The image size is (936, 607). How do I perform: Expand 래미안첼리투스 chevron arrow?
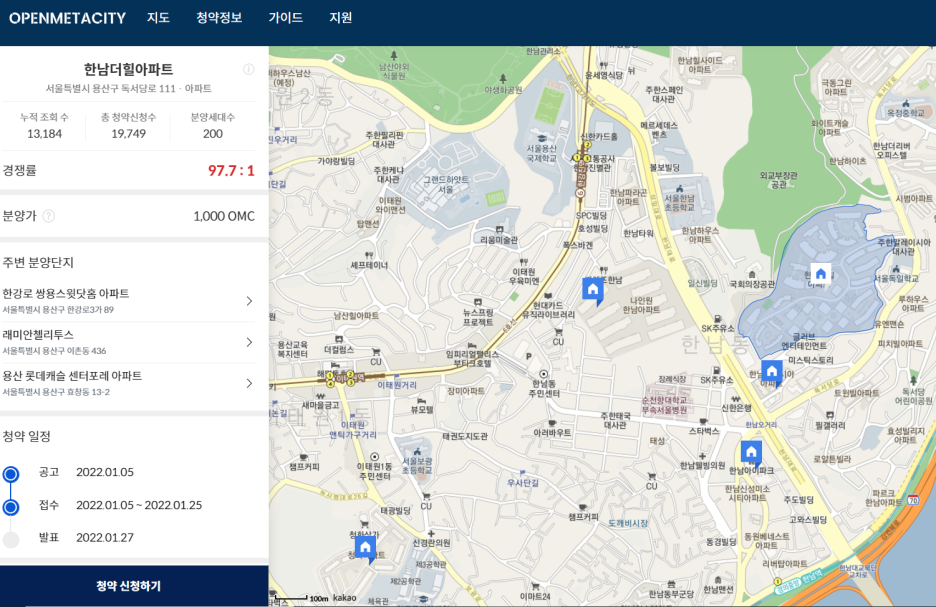250,342
